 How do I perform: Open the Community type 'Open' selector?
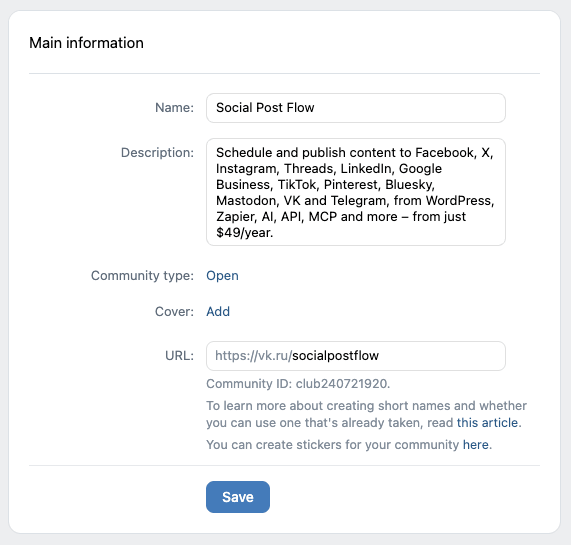(222, 276)
